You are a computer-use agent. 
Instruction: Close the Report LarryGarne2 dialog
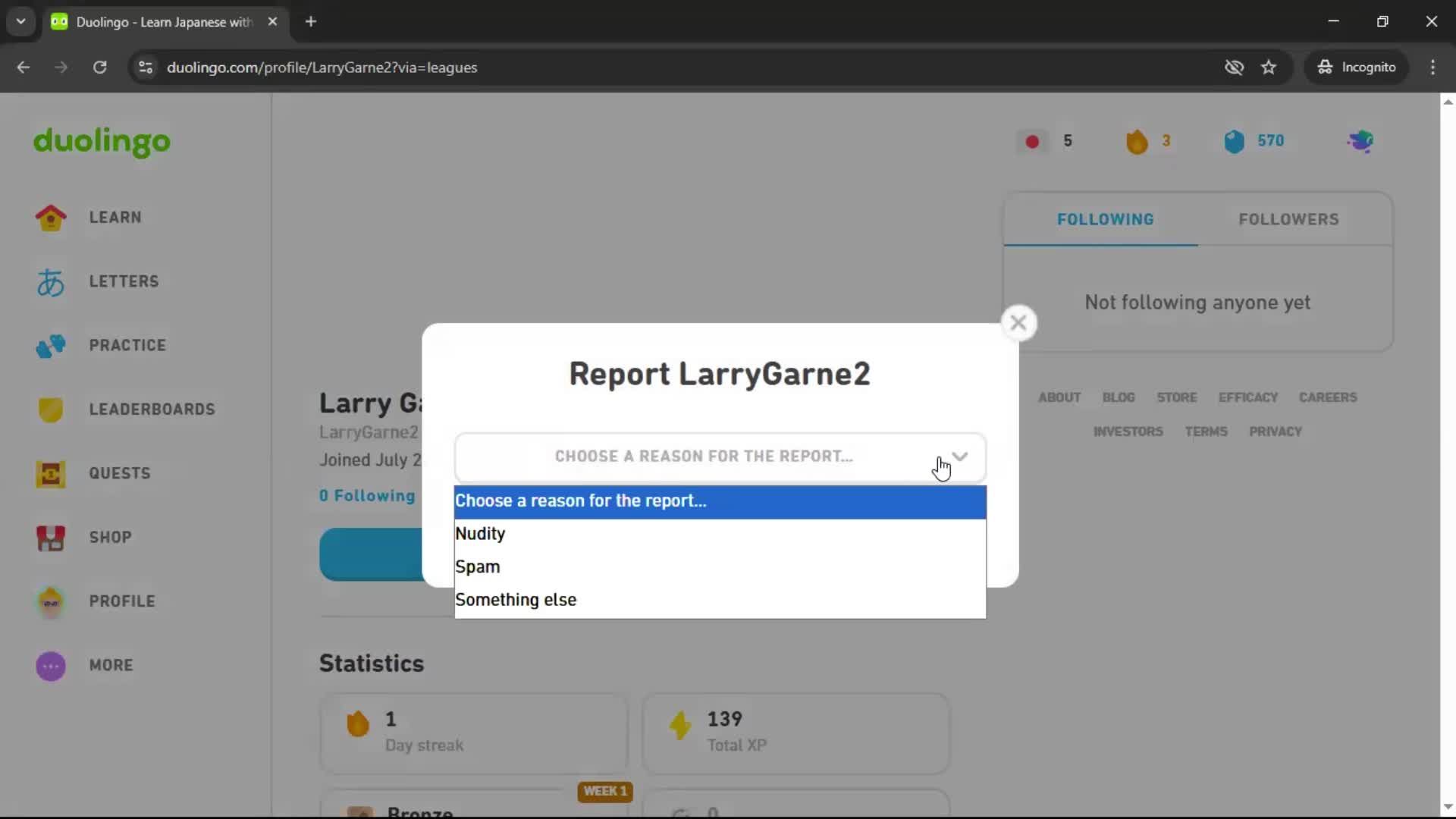pos(1018,322)
